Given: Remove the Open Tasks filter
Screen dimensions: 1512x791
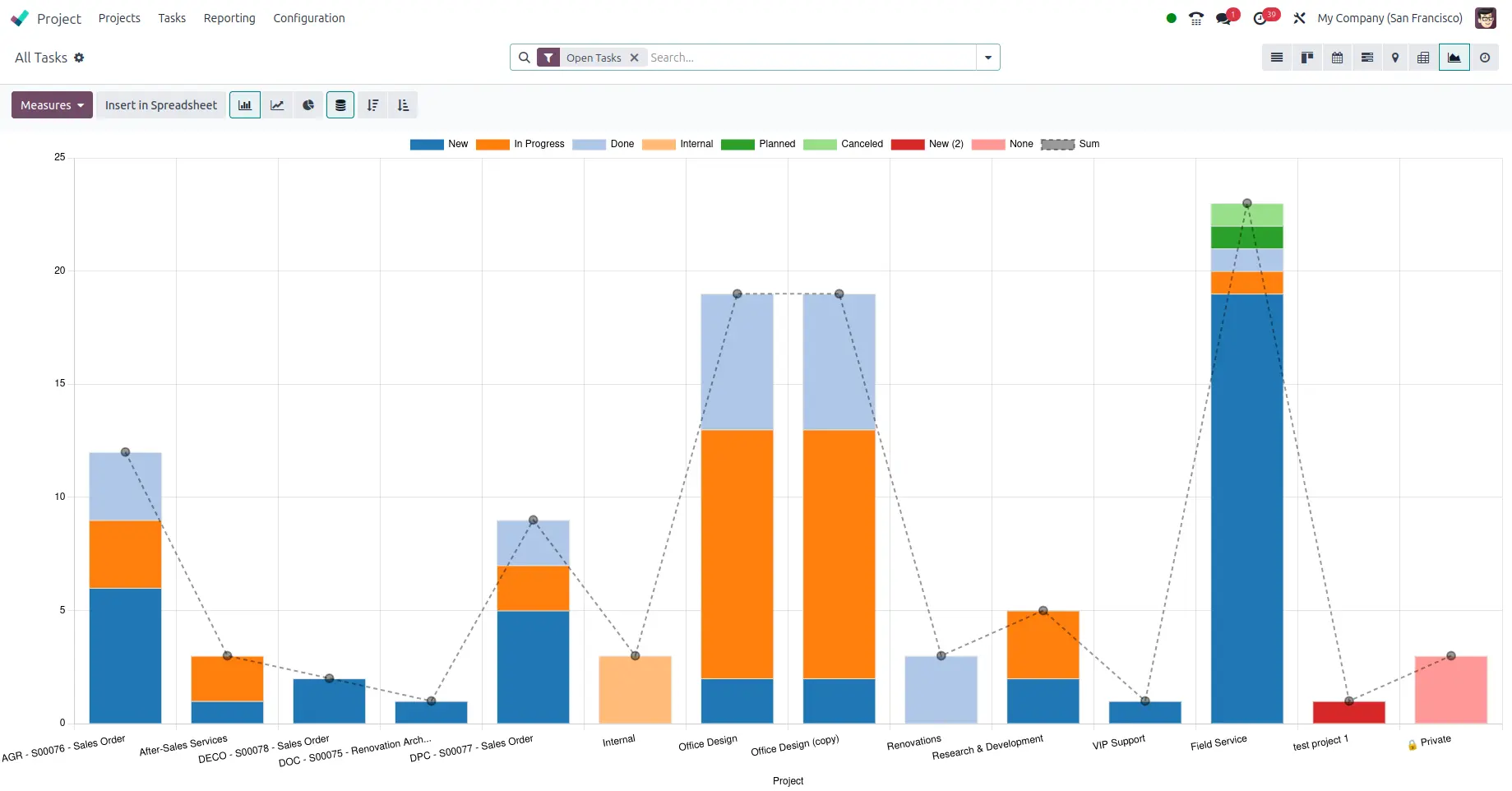Looking at the screenshot, I should click(x=634, y=58).
